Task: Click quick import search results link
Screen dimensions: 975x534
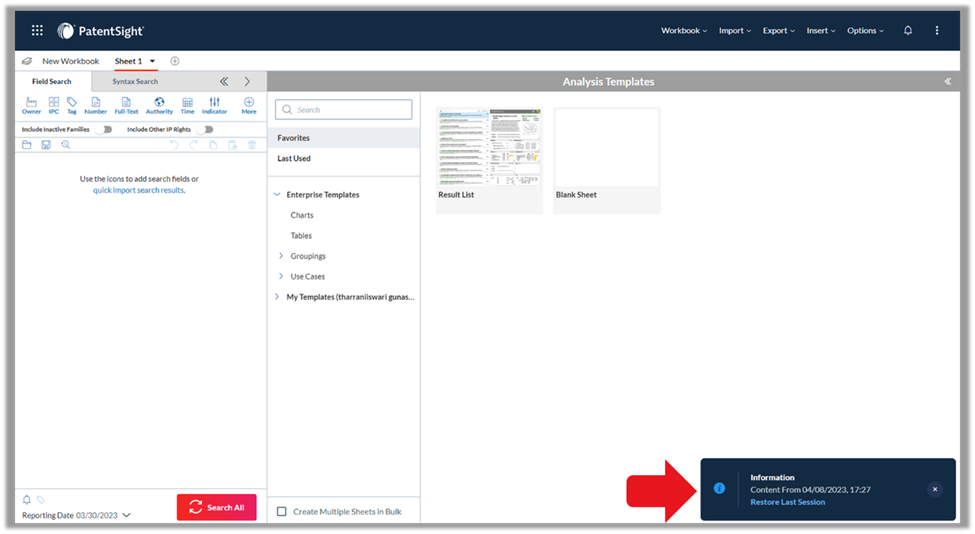Action: [139, 190]
